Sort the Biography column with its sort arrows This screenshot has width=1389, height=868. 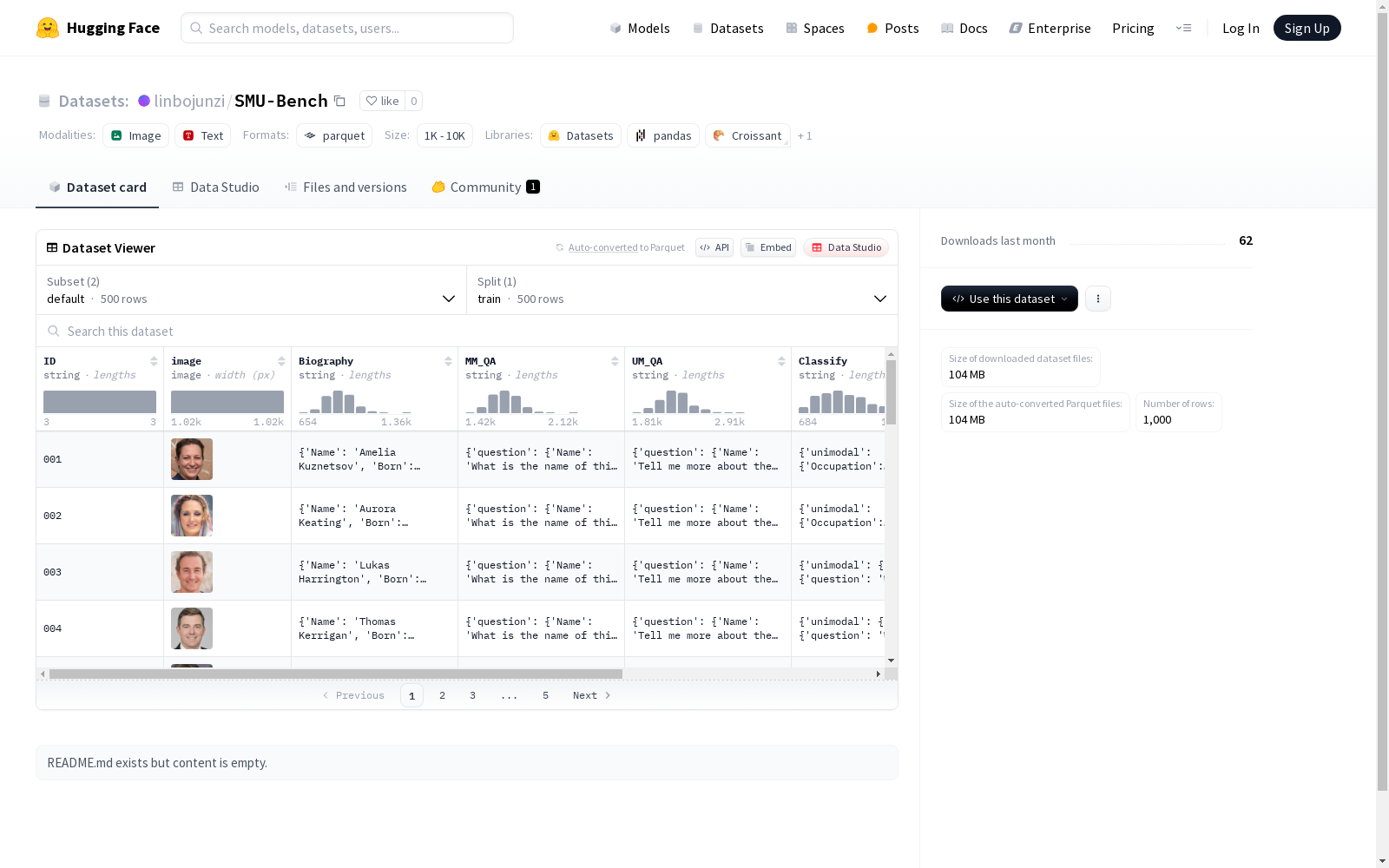pos(448,361)
